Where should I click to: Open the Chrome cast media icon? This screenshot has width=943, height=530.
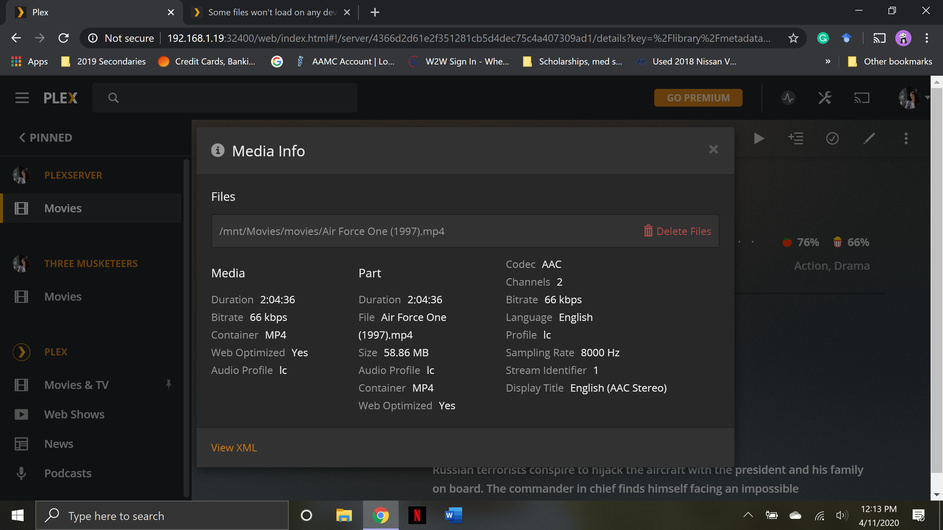pos(879,38)
